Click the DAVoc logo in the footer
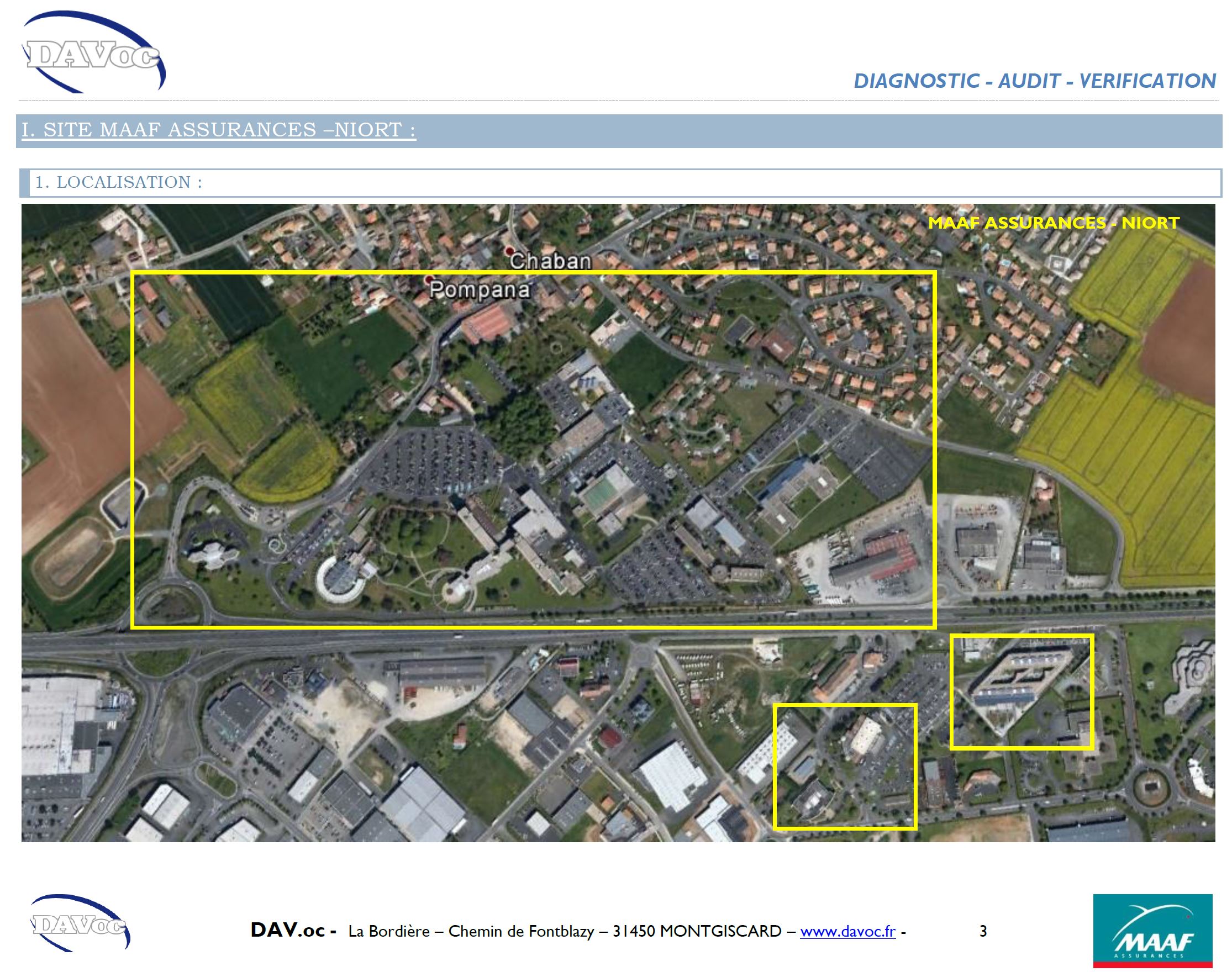Image resolution: width=1232 pixels, height=972 pixels. (80, 923)
